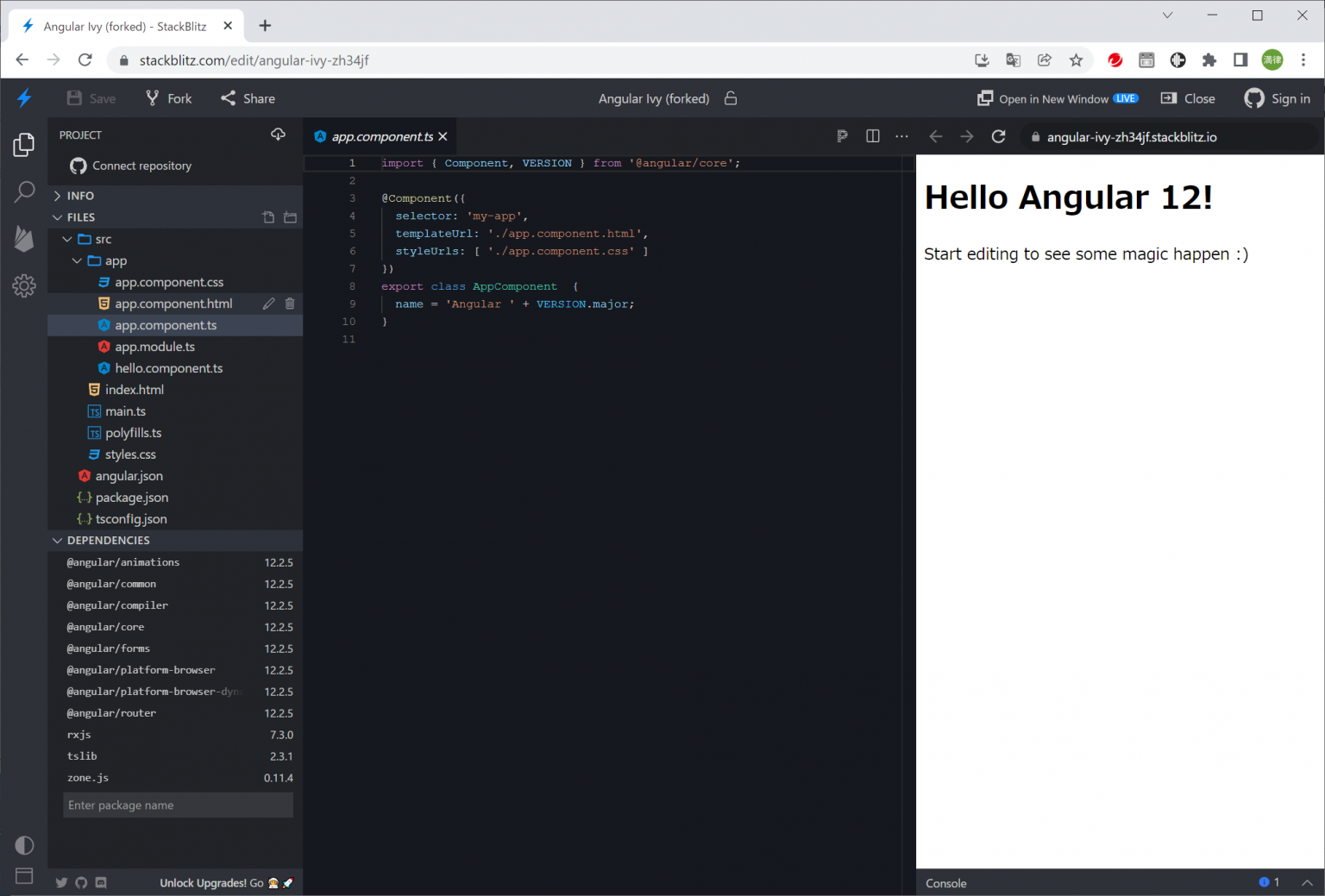Format code with the Prettier icon
Viewport: 1325px width, 896px height.
(x=842, y=136)
